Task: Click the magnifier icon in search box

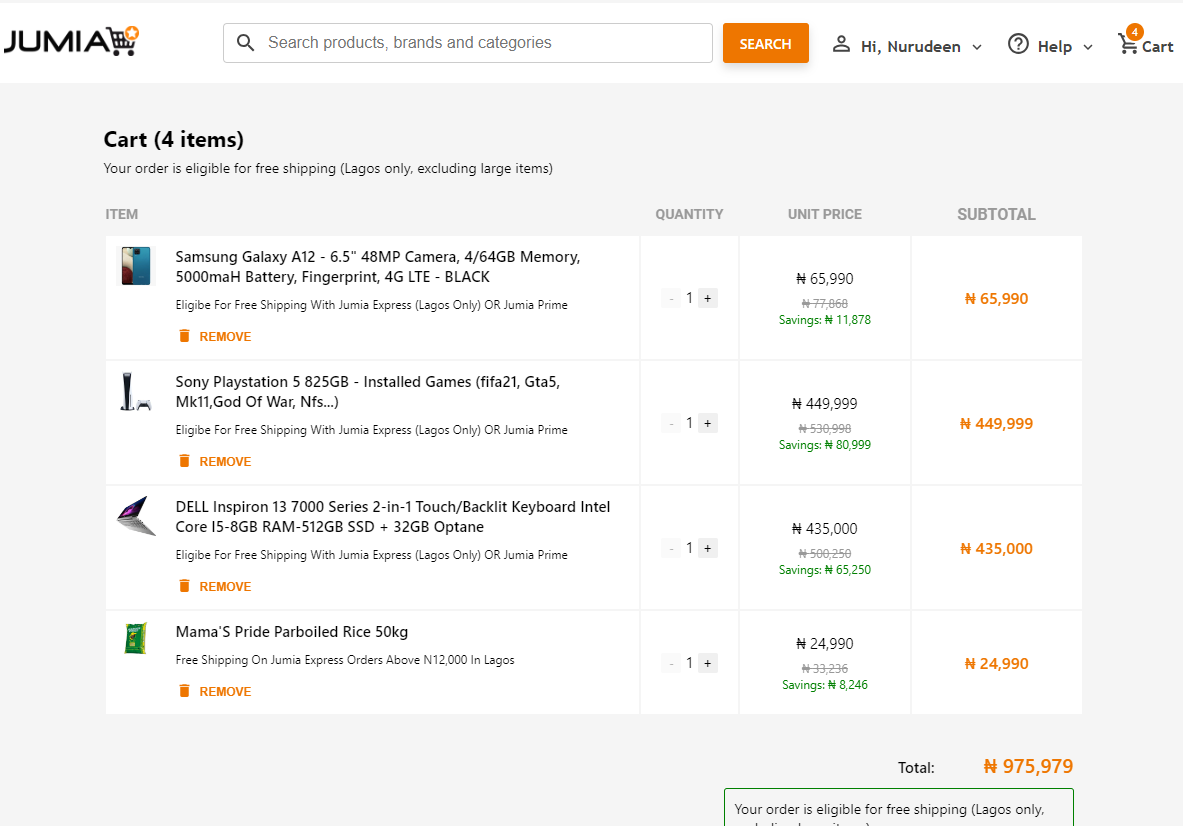Action: tap(245, 43)
